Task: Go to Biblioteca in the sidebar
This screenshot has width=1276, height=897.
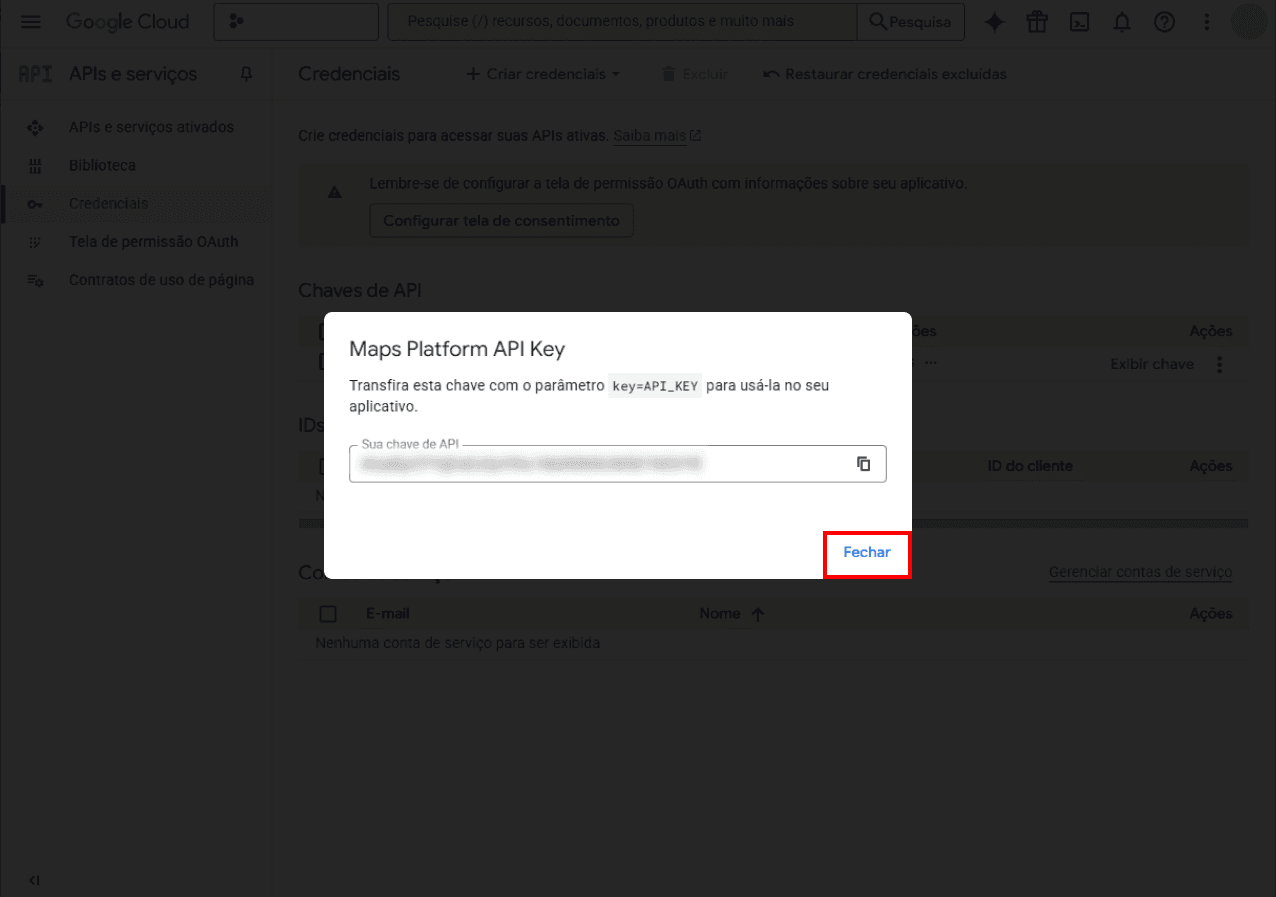Action: [102, 166]
